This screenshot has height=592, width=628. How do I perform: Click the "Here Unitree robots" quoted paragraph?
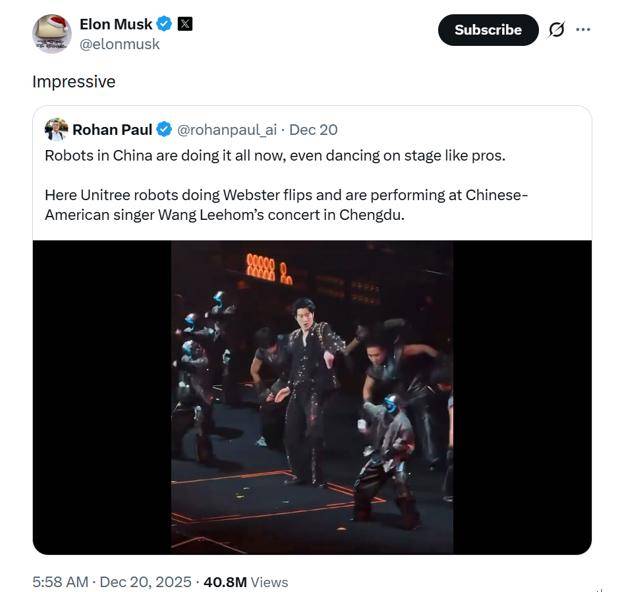click(x=286, y=204)
